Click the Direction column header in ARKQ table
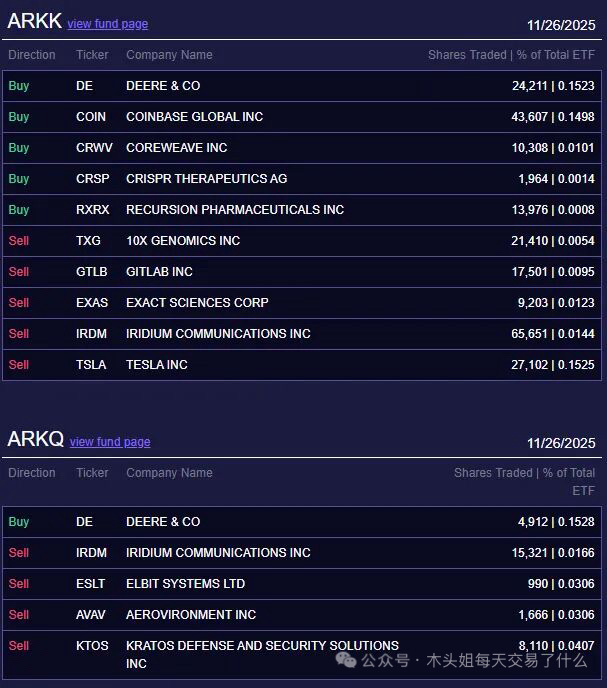Screen dimensions: 607x688 tap(32, 473)
